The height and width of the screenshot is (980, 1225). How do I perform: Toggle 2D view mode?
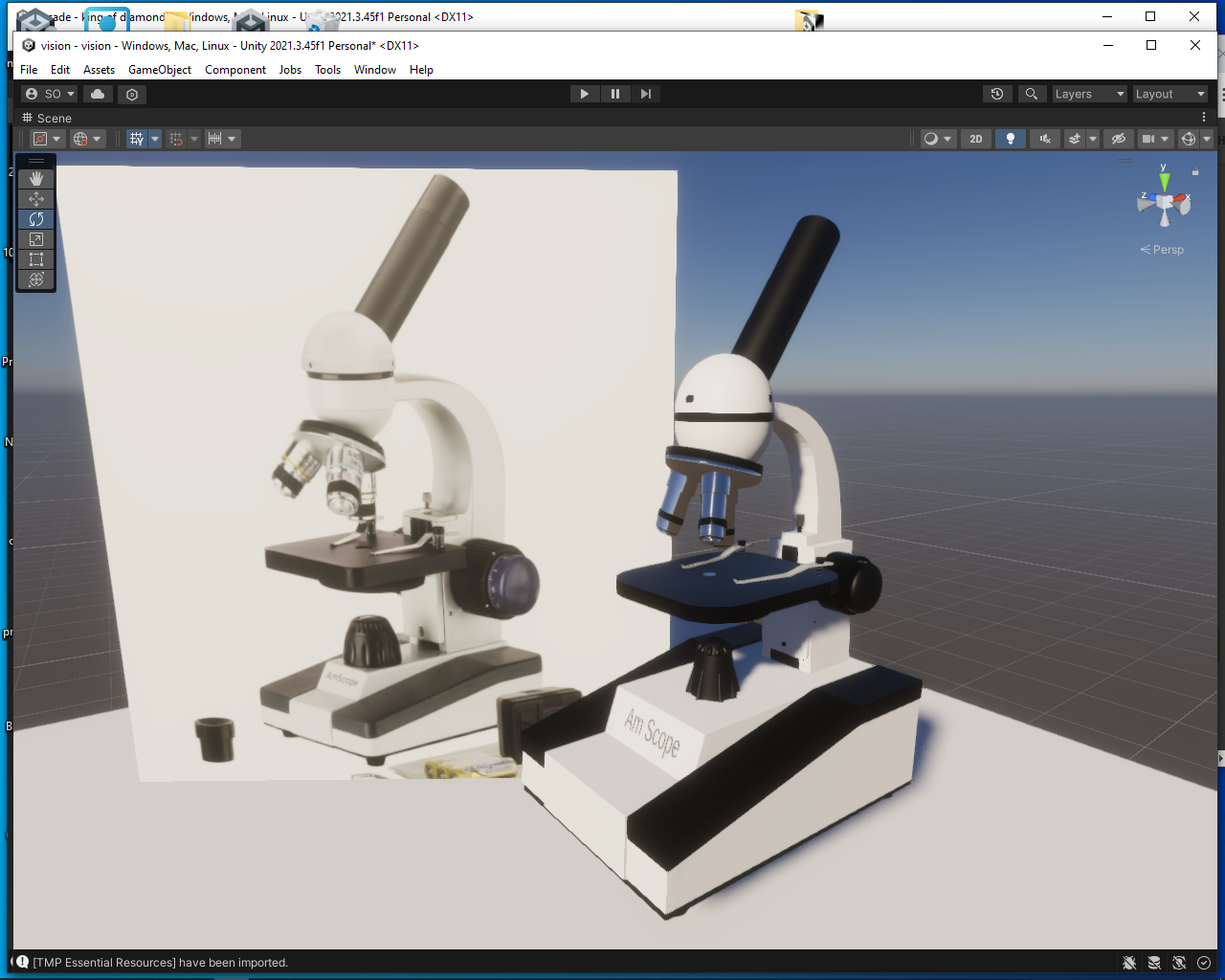[x=976, y=139]
